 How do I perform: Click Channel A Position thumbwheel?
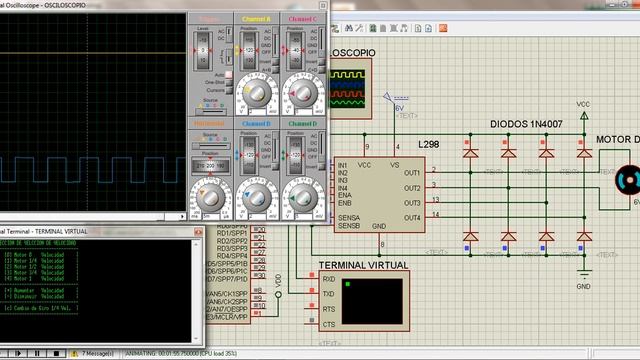pyautogui.click(x=249, y=51)
